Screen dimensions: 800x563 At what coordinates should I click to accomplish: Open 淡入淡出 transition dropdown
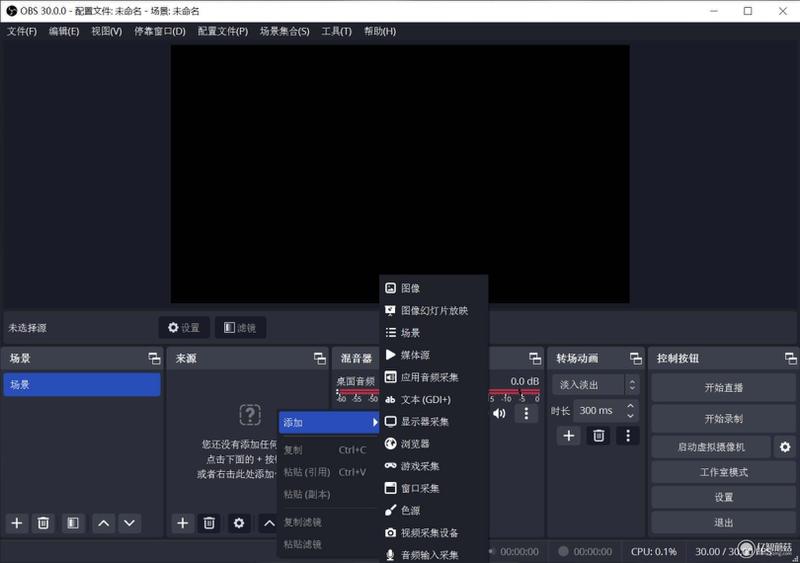click(x=595, y=385)
